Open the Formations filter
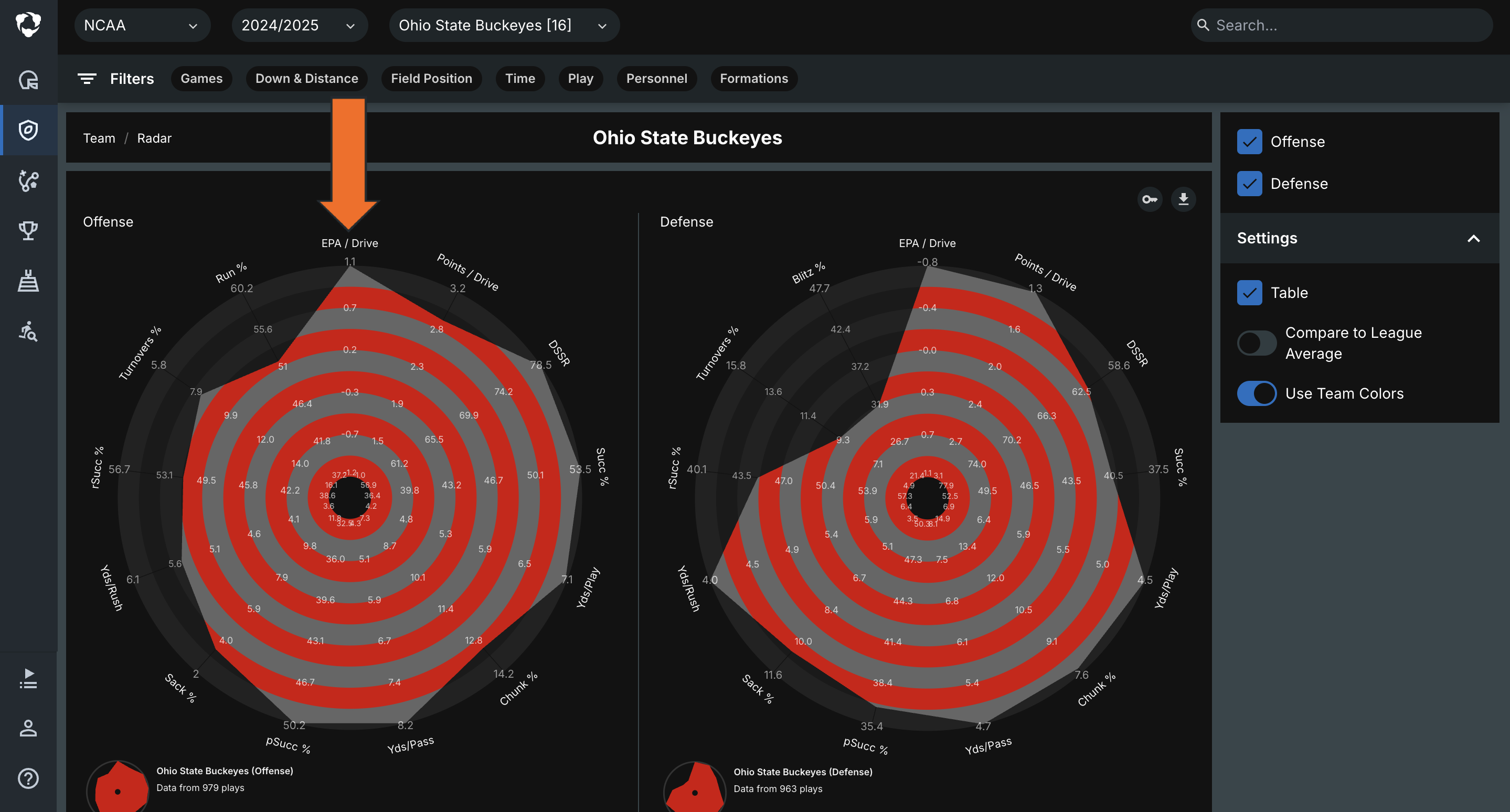The height and width of the screenshot is (812, 1510). (754, 79)
